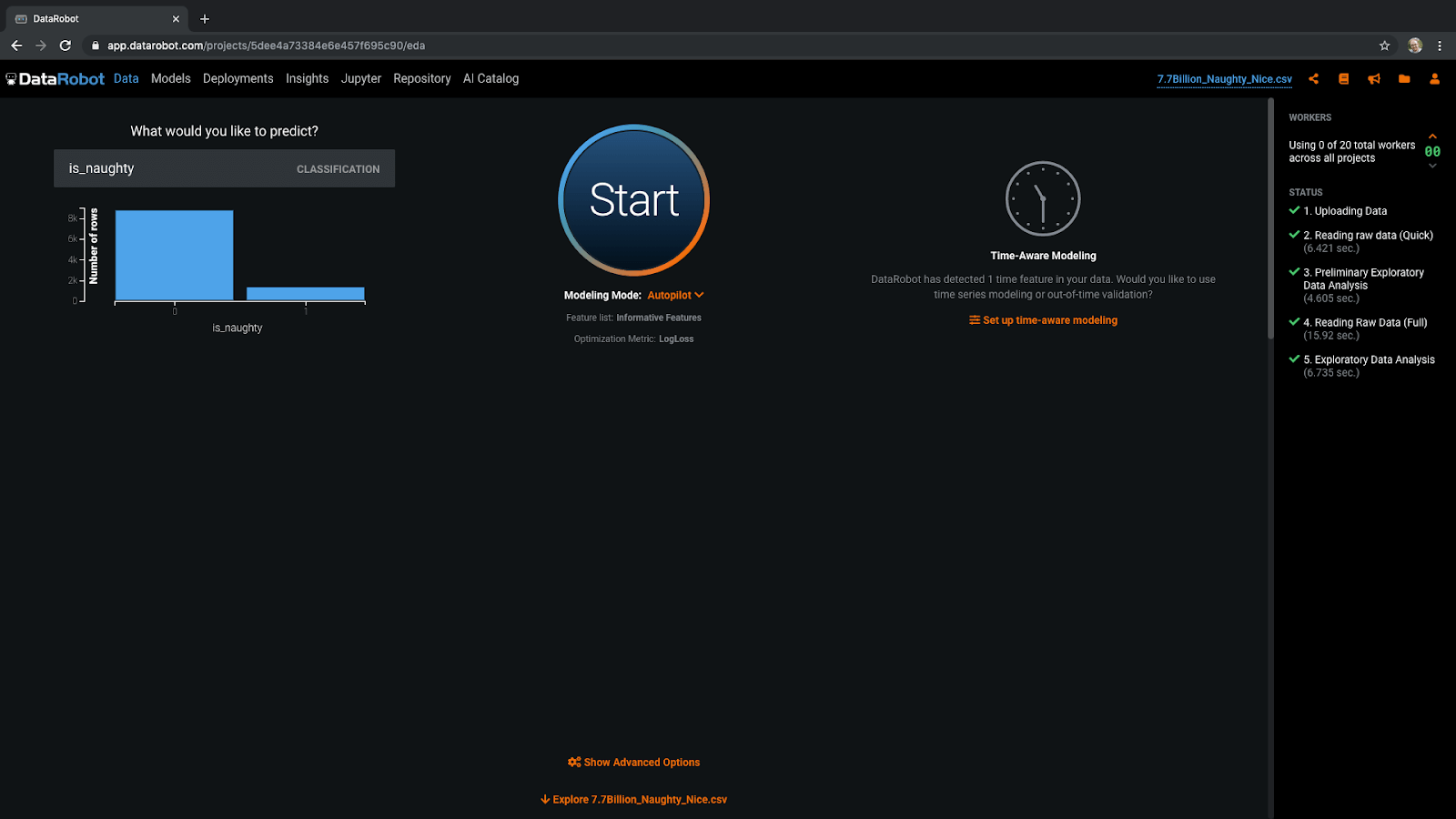
Task: Decrease workers with down arrow
Action: coord(1432,166)
